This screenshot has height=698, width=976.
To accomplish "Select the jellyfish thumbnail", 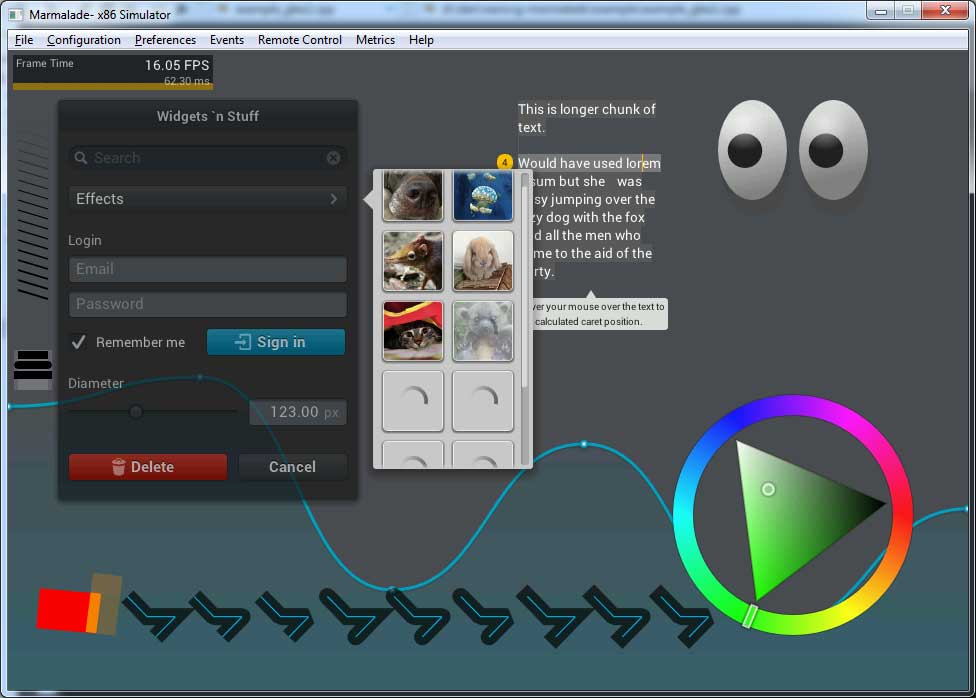I will (x=483, y=196).
